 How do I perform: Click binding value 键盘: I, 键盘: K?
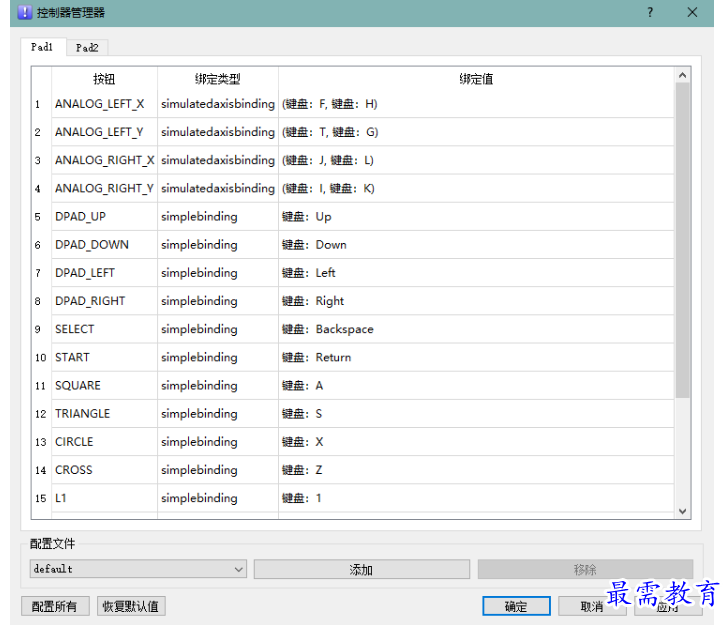[x=476, y=189]
